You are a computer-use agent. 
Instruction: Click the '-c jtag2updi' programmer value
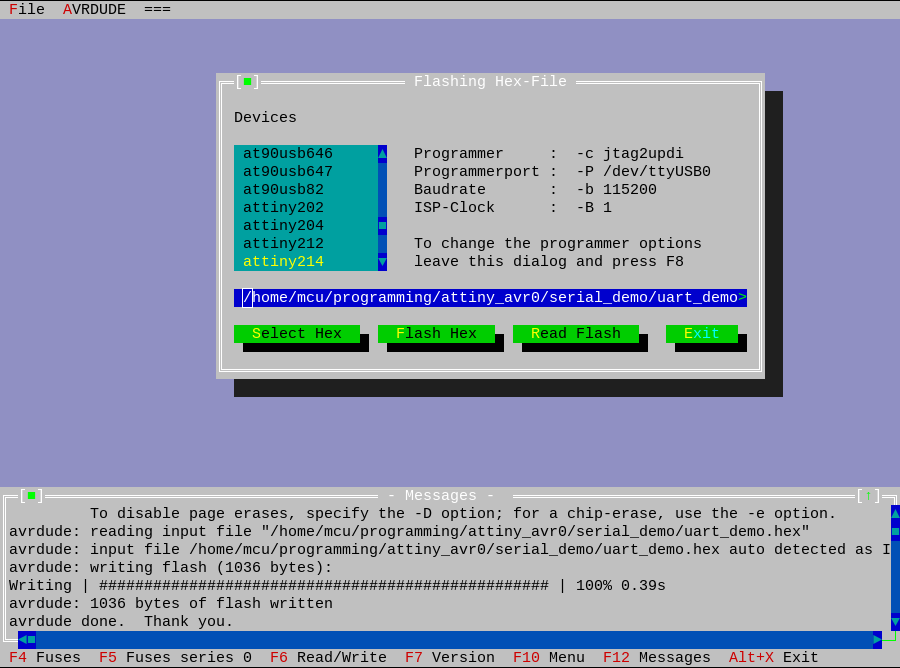630,153
